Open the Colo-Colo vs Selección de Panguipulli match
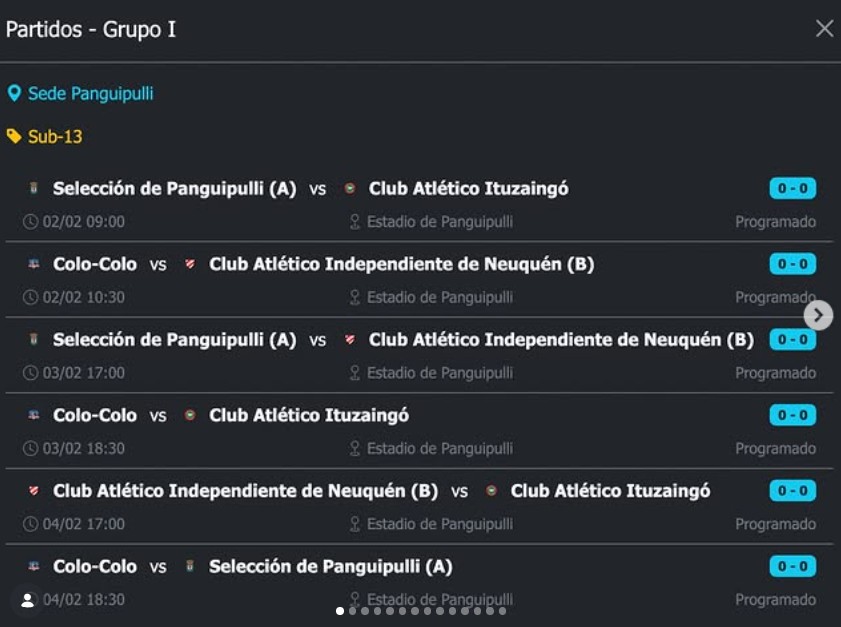This screenshot has height=627, width=841. coord(252,567)
